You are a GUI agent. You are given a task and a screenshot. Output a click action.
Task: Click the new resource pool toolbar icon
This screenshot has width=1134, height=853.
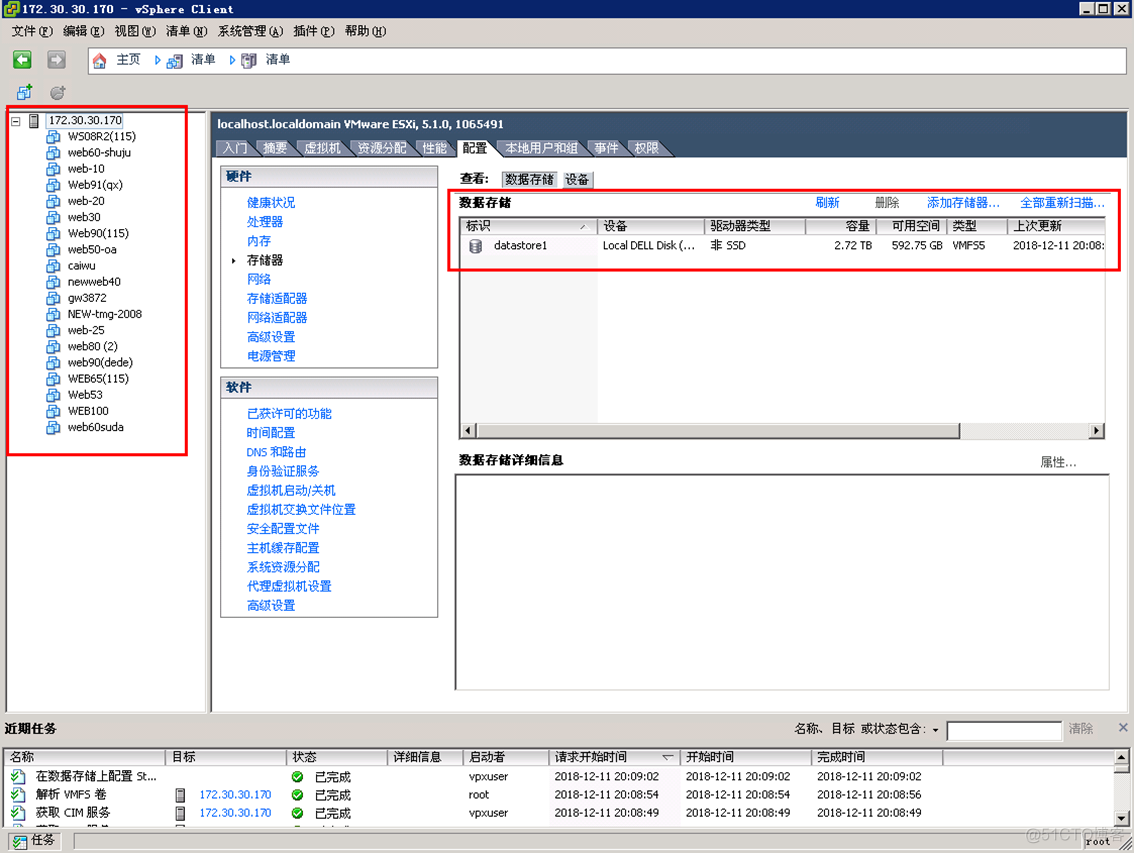tap(58, 92)
